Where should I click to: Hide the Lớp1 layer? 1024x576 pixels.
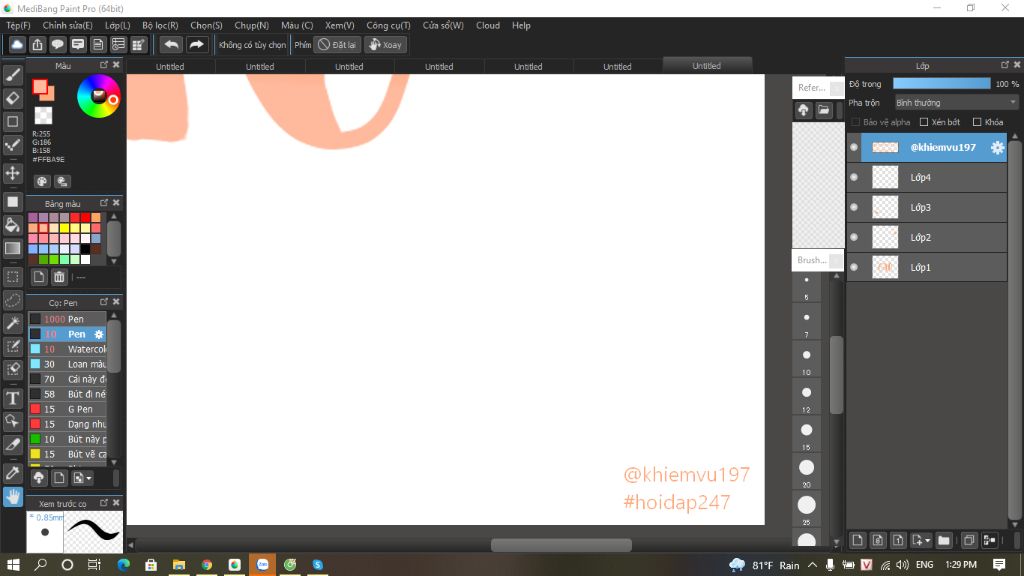pos(854,267)
